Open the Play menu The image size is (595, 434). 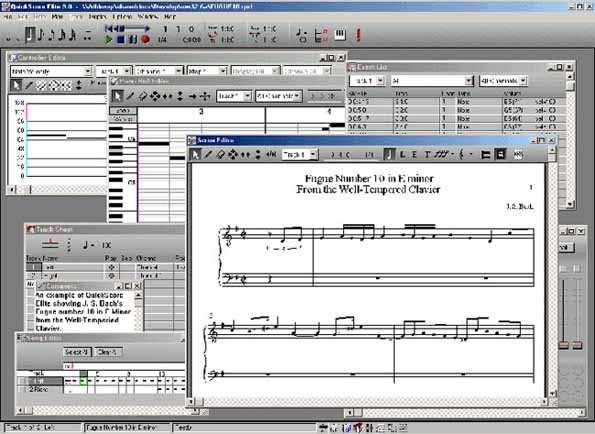57,17
